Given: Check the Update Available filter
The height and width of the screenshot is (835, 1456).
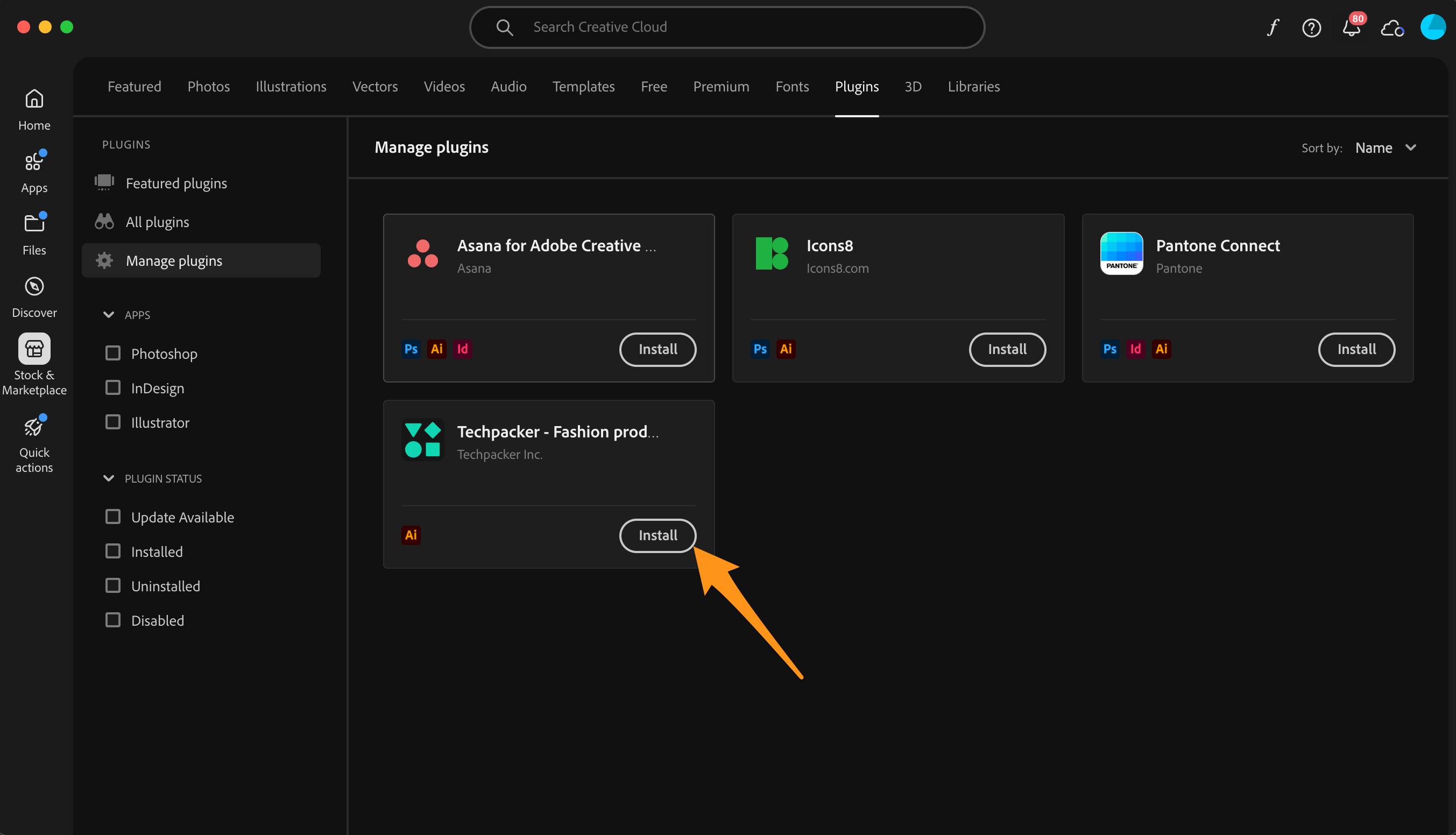Looking at the screenshot, I should point(113,516).
